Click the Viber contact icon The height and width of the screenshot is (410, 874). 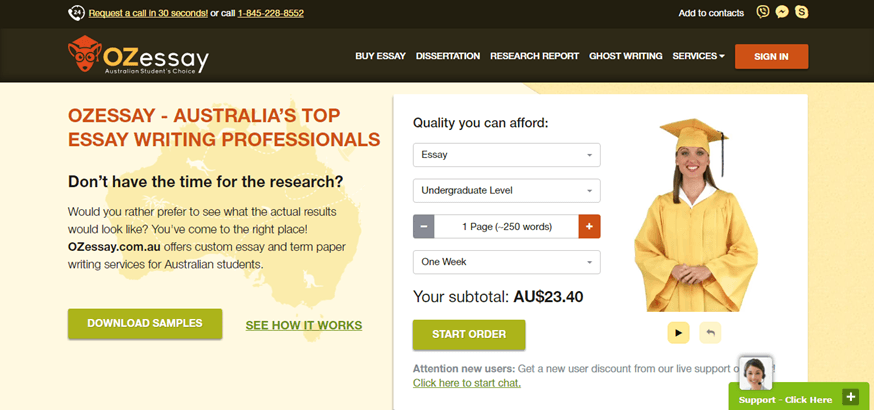coord(763,12)
